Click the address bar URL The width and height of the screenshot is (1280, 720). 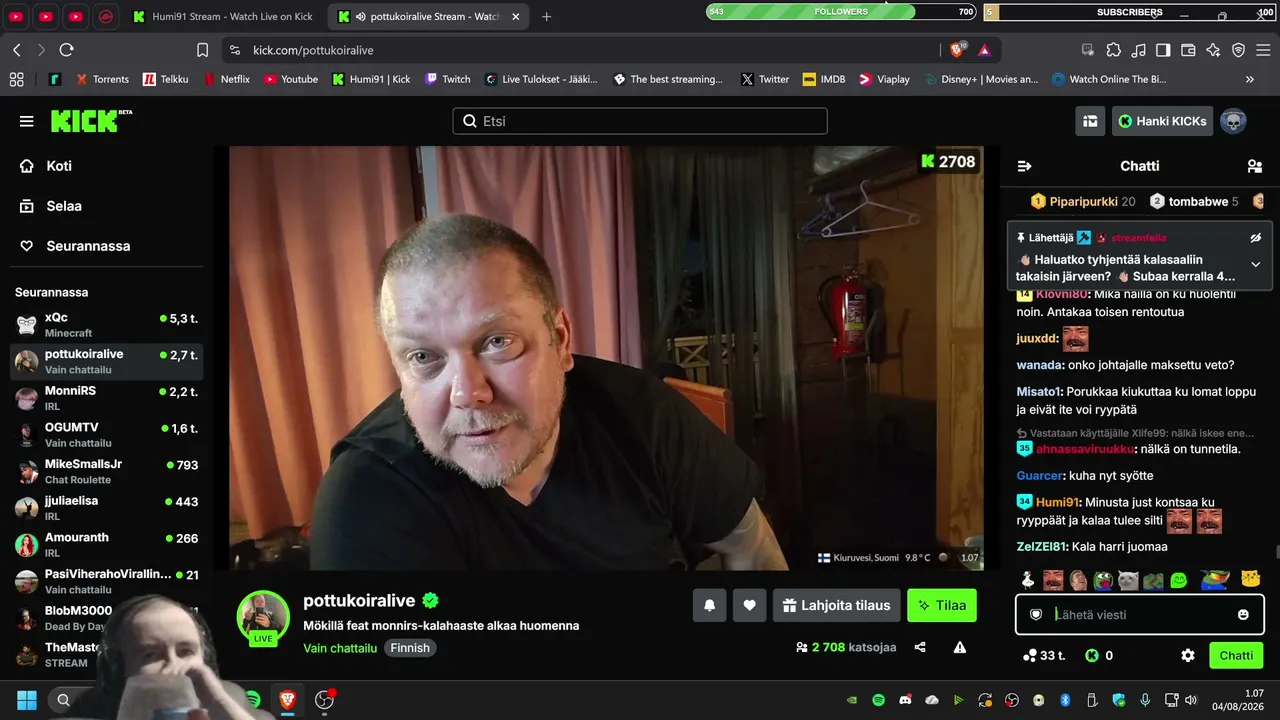point(313,50)
